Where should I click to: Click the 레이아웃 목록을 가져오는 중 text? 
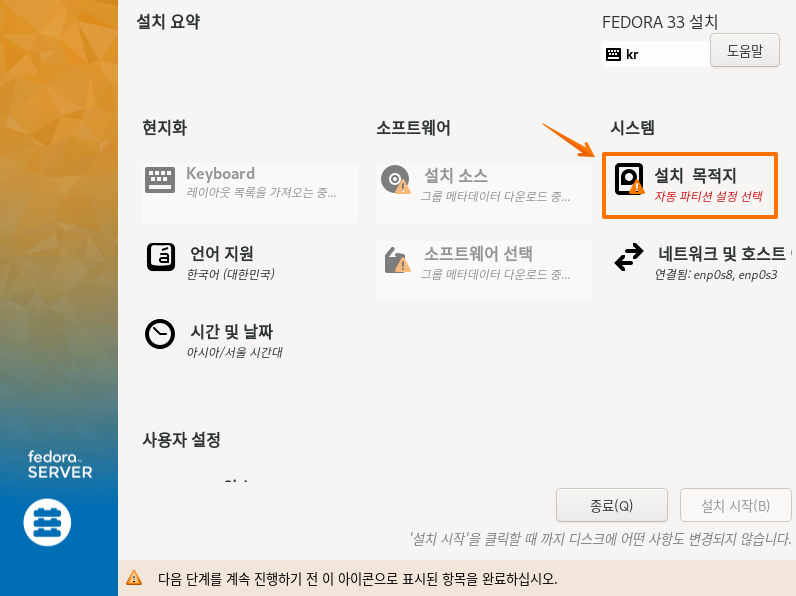(x=261, y=193)
